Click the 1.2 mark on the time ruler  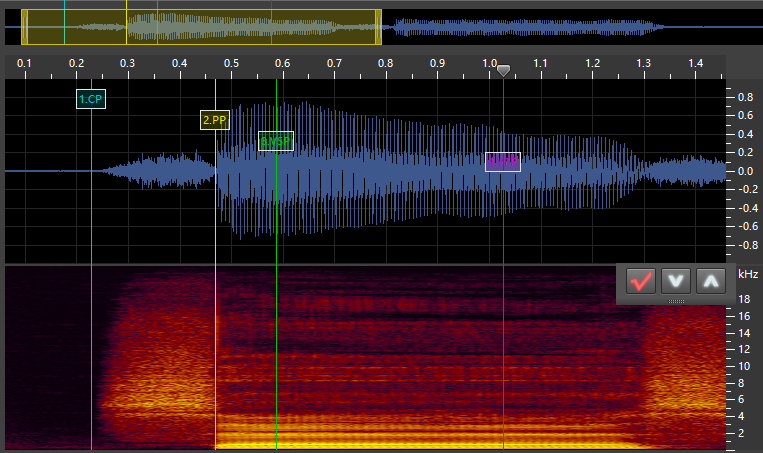(x=593, y=64)
